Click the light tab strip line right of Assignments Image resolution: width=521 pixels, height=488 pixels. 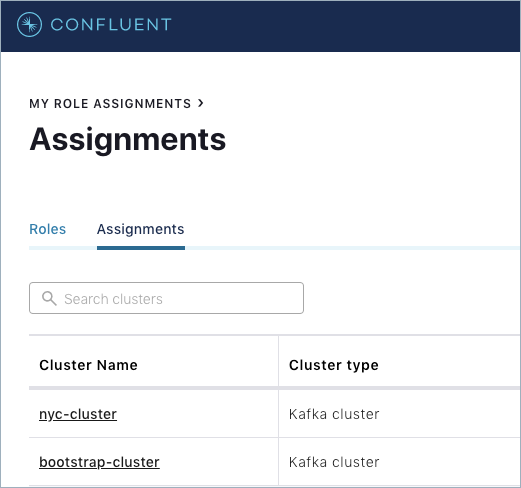pyautogui.click(x=352, y=248)
